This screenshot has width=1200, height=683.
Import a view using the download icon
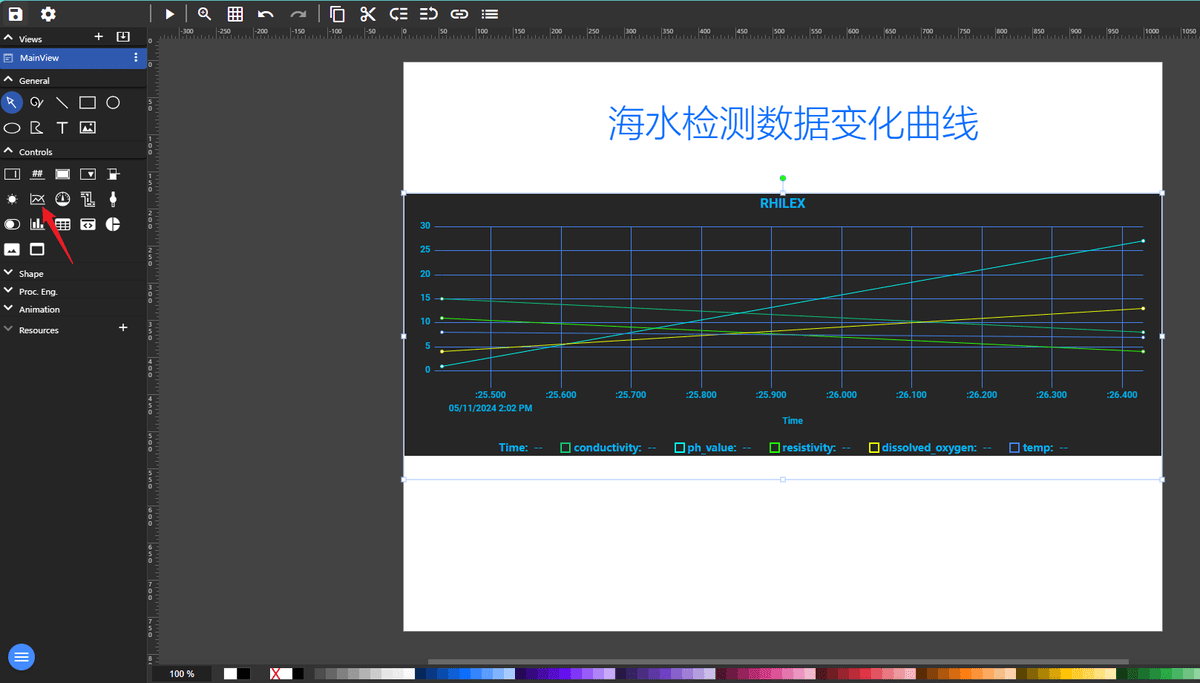coord(123,37)
